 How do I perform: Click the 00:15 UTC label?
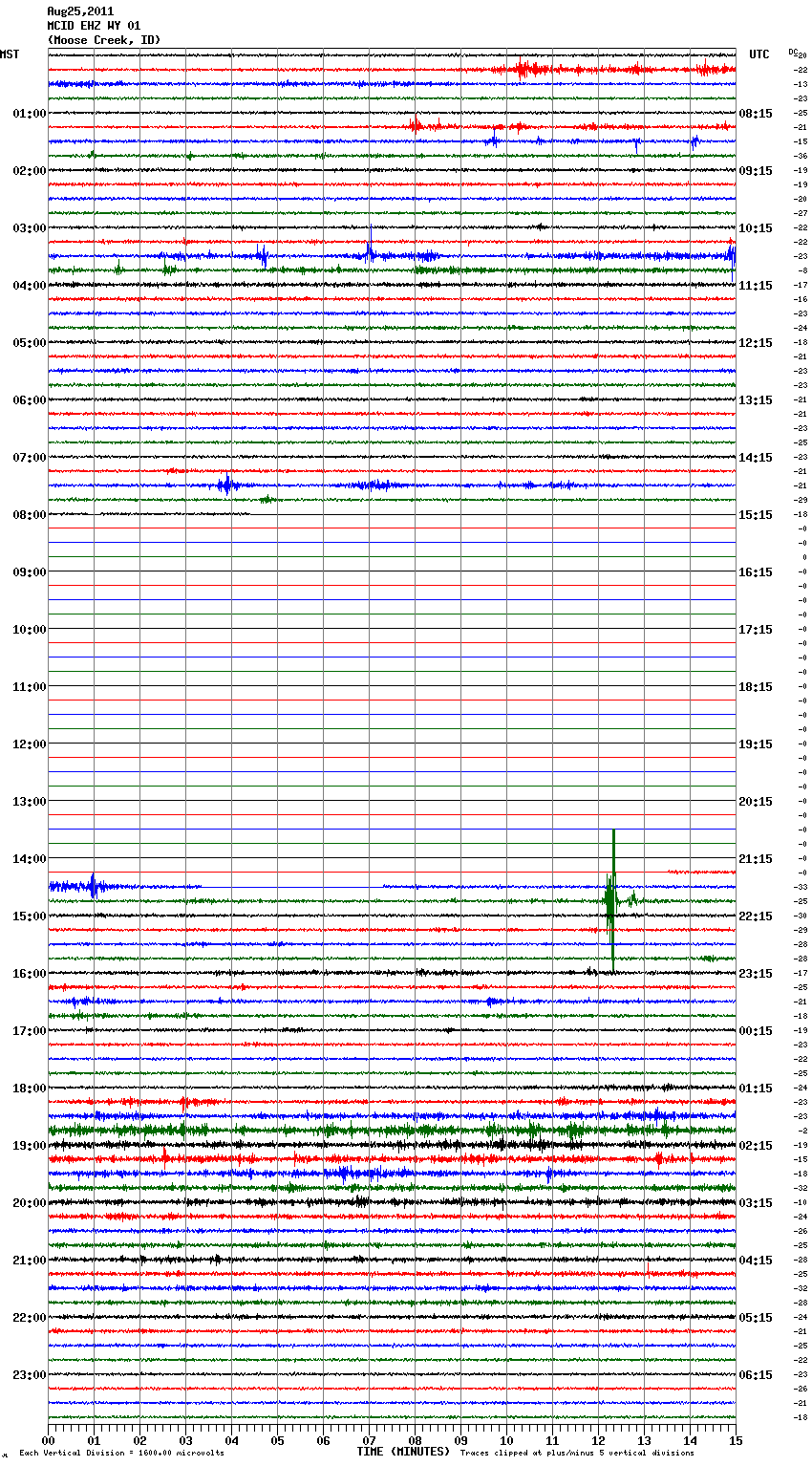click(x=756, y=1031)
